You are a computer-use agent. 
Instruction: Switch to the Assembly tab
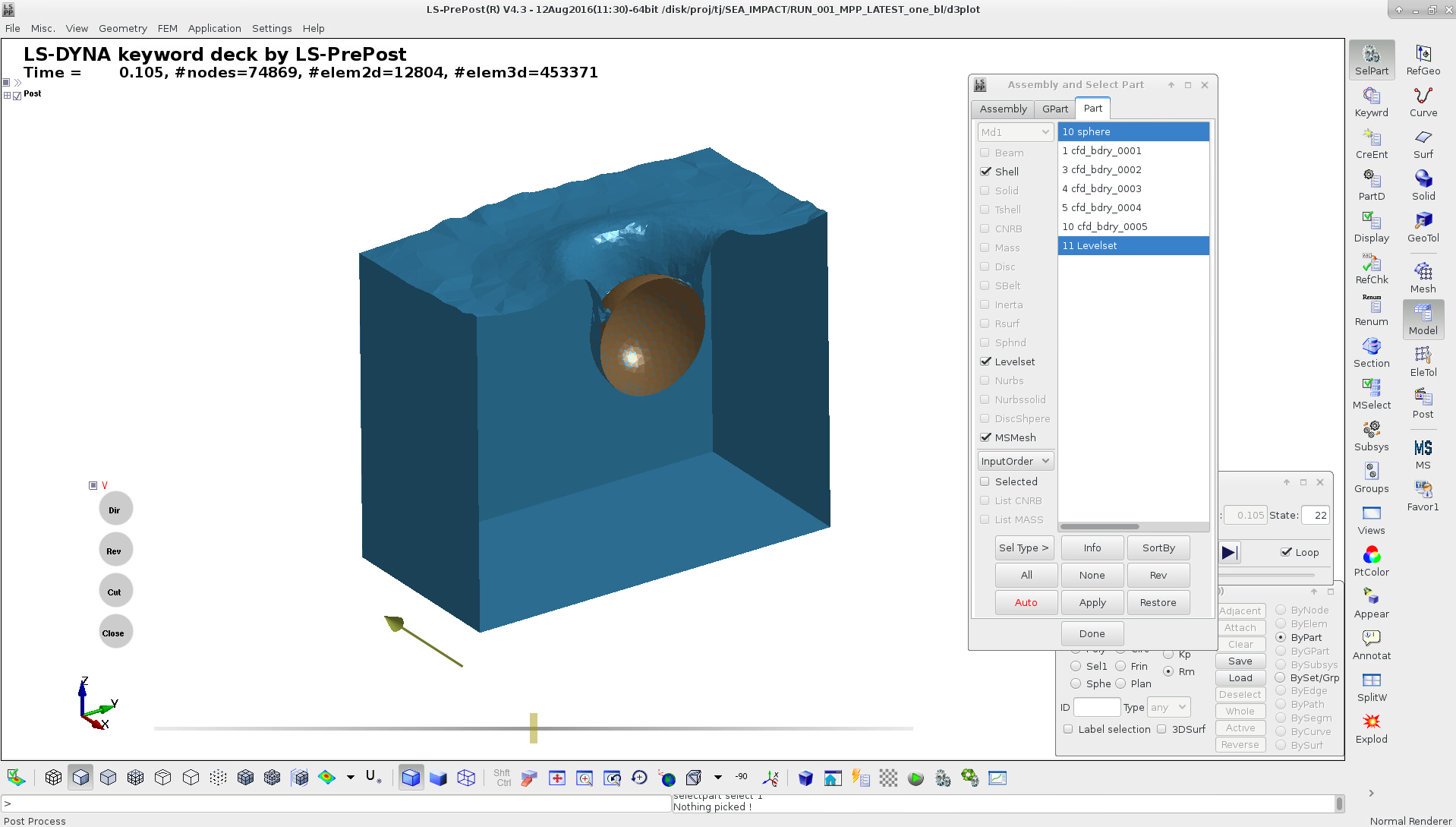[1002, 109]
